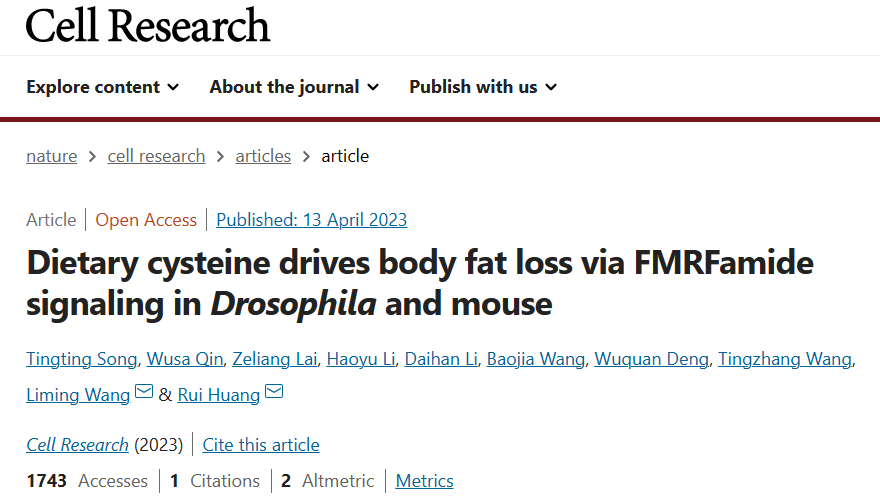Select author Wusa Qin
Viewport: 880px width, 501px height.
point(185,360)
